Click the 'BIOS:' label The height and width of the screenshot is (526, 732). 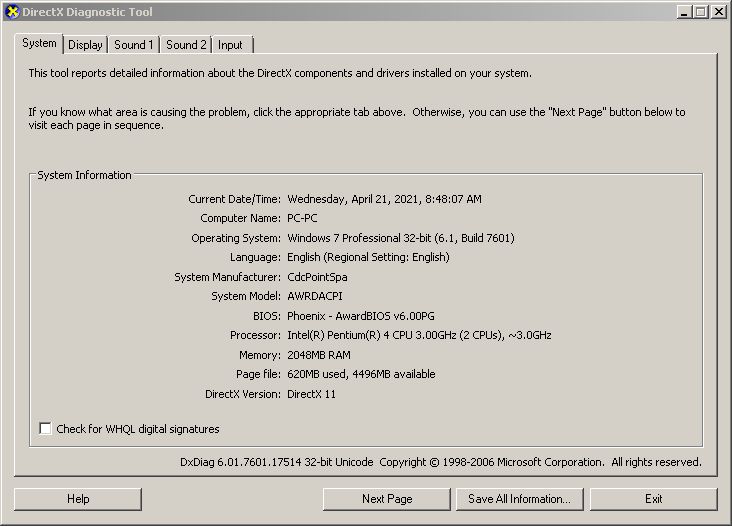(x=267, y=316)
